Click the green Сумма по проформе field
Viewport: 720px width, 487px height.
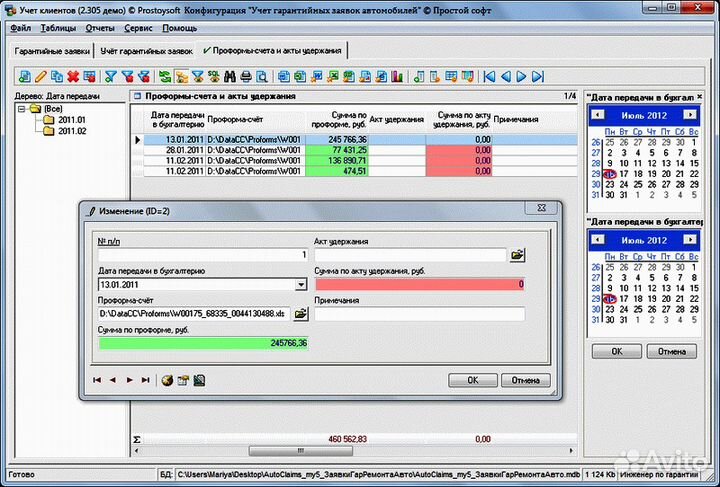click(x=204, y=343)
